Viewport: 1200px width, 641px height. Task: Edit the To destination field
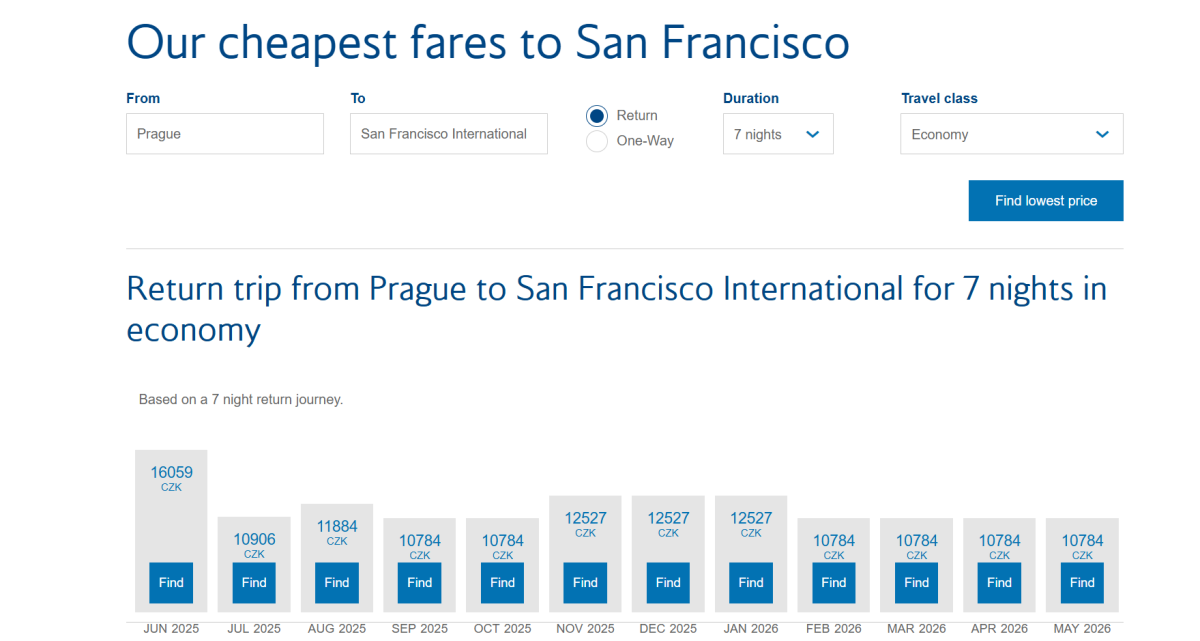(x=449, y=134)
